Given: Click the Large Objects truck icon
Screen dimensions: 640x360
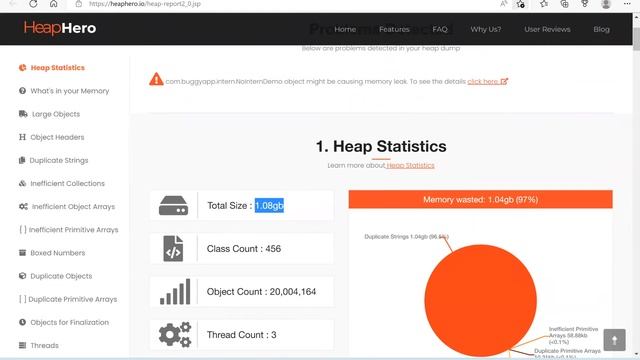Looking at the screenshot, I should click(x=23, y=114).
